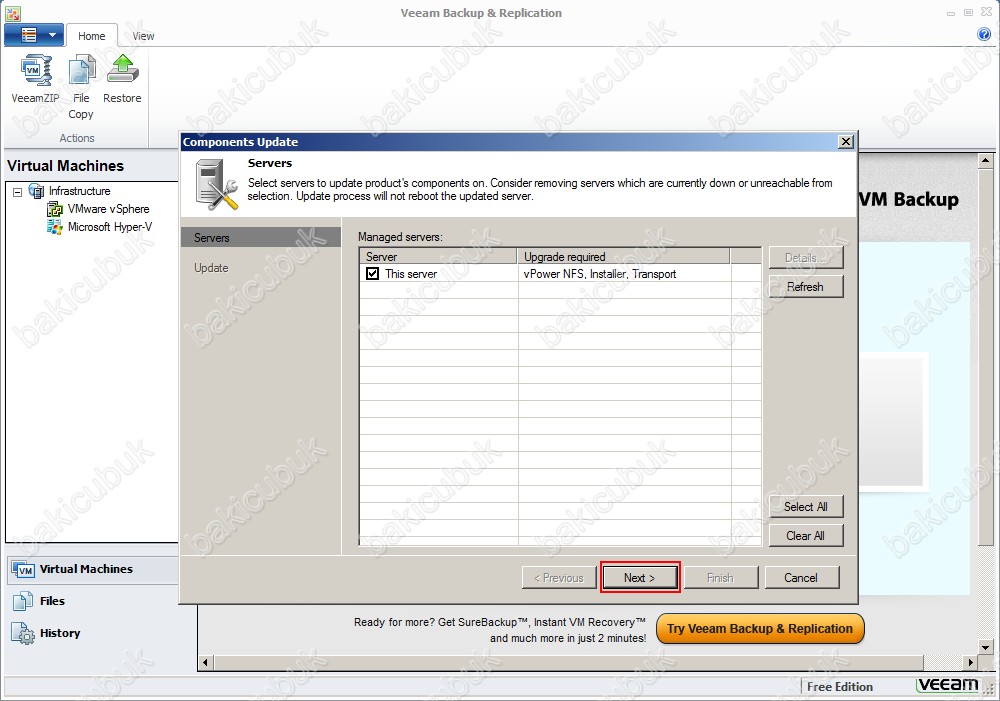Sort by the Server column header
Viewport: 1000px width, 701px height.
438,256
